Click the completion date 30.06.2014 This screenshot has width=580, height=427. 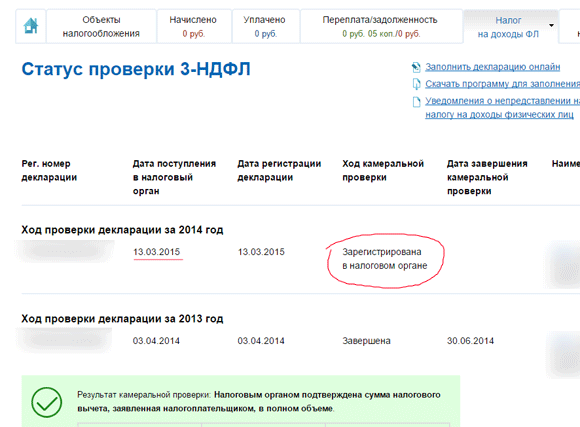[470, 341]
